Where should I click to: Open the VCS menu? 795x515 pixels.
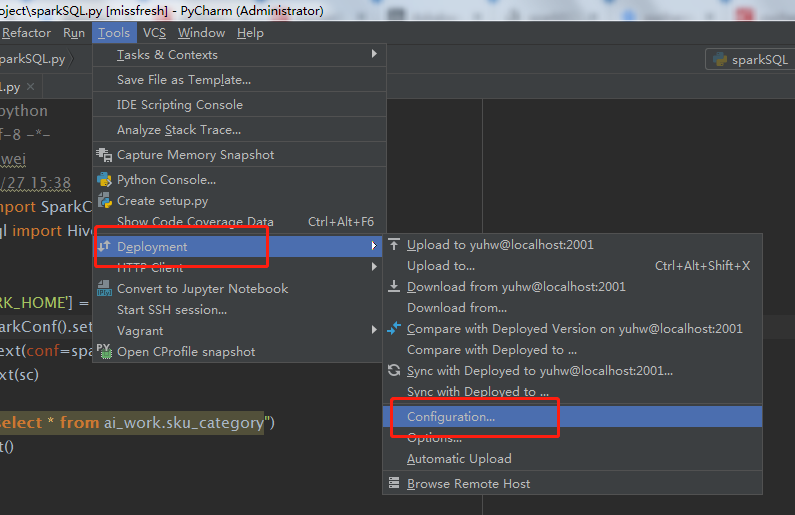[154, 33]
